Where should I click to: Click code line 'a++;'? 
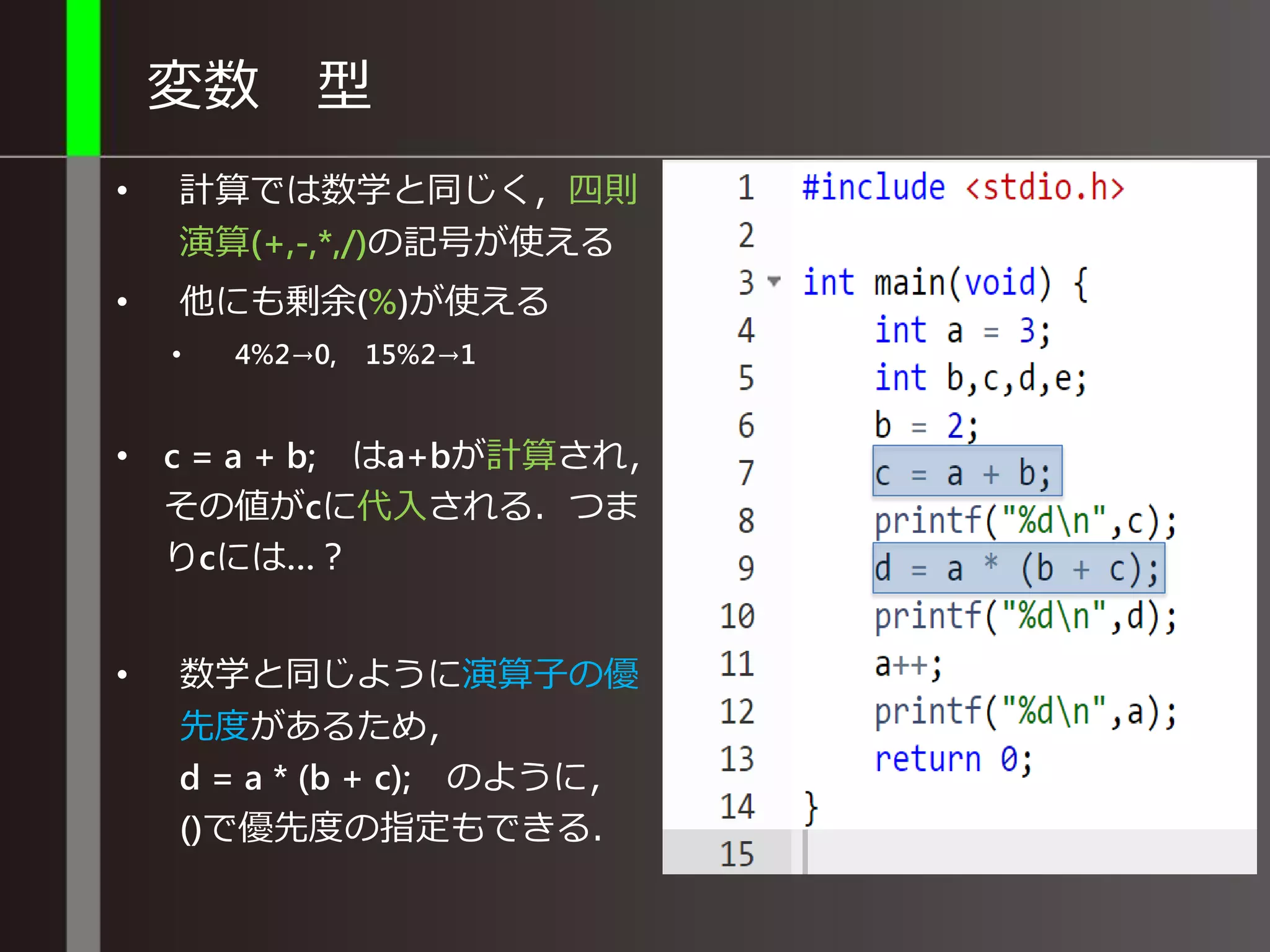click(908, 666)
